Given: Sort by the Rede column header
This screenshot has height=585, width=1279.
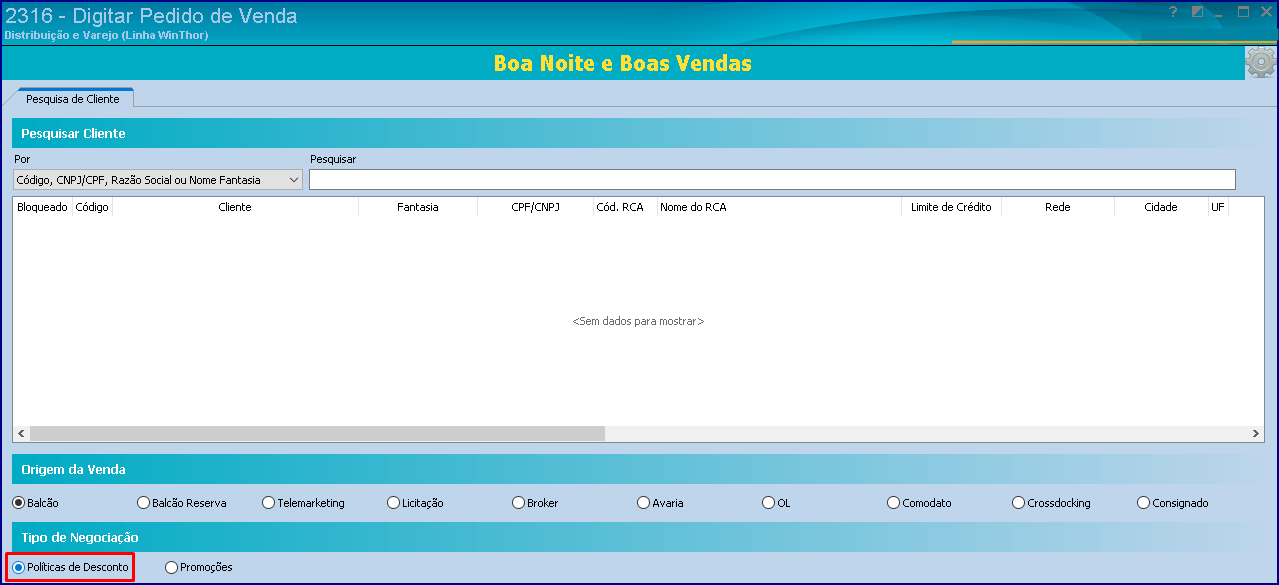Looking at the screenshot, I should [x=1057, y=207].
